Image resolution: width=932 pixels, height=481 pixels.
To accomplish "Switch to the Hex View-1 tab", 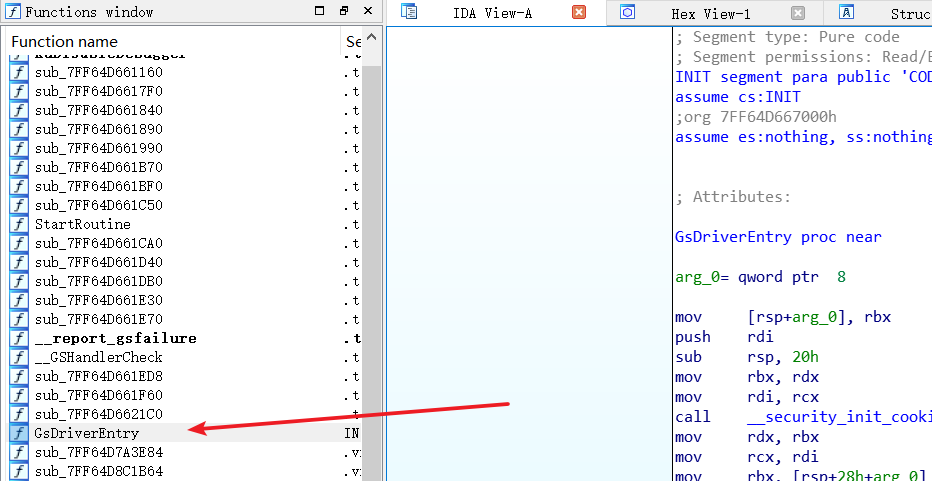I will [x=713, y=14].
